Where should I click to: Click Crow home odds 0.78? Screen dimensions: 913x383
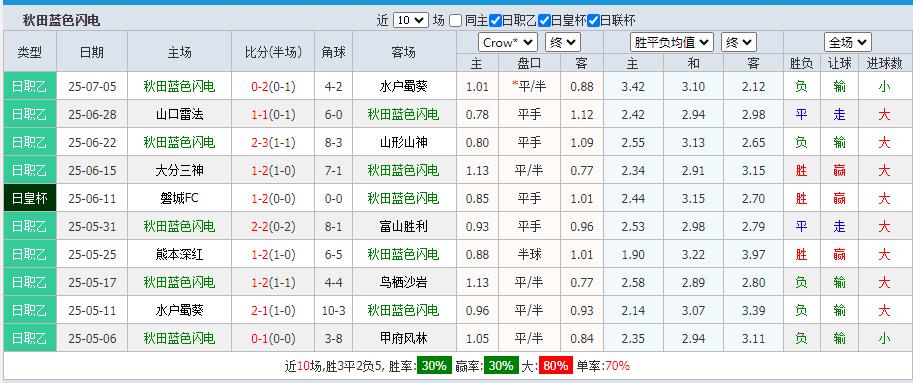pyautogui.click(x=477, y=115)
